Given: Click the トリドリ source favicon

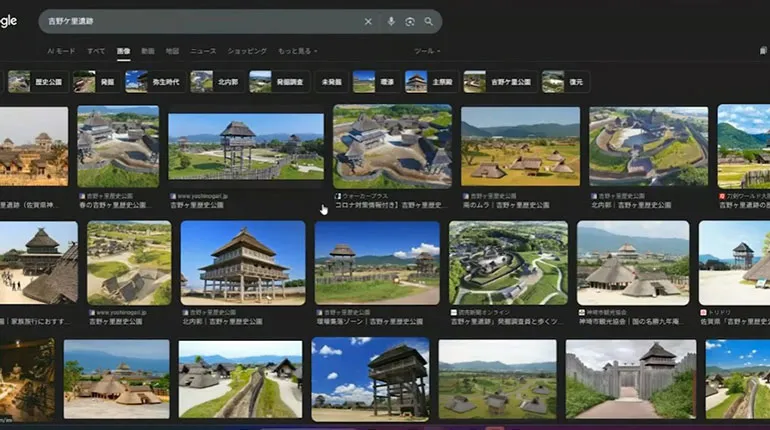Looking at the screenshot, I should click(703, 312).
